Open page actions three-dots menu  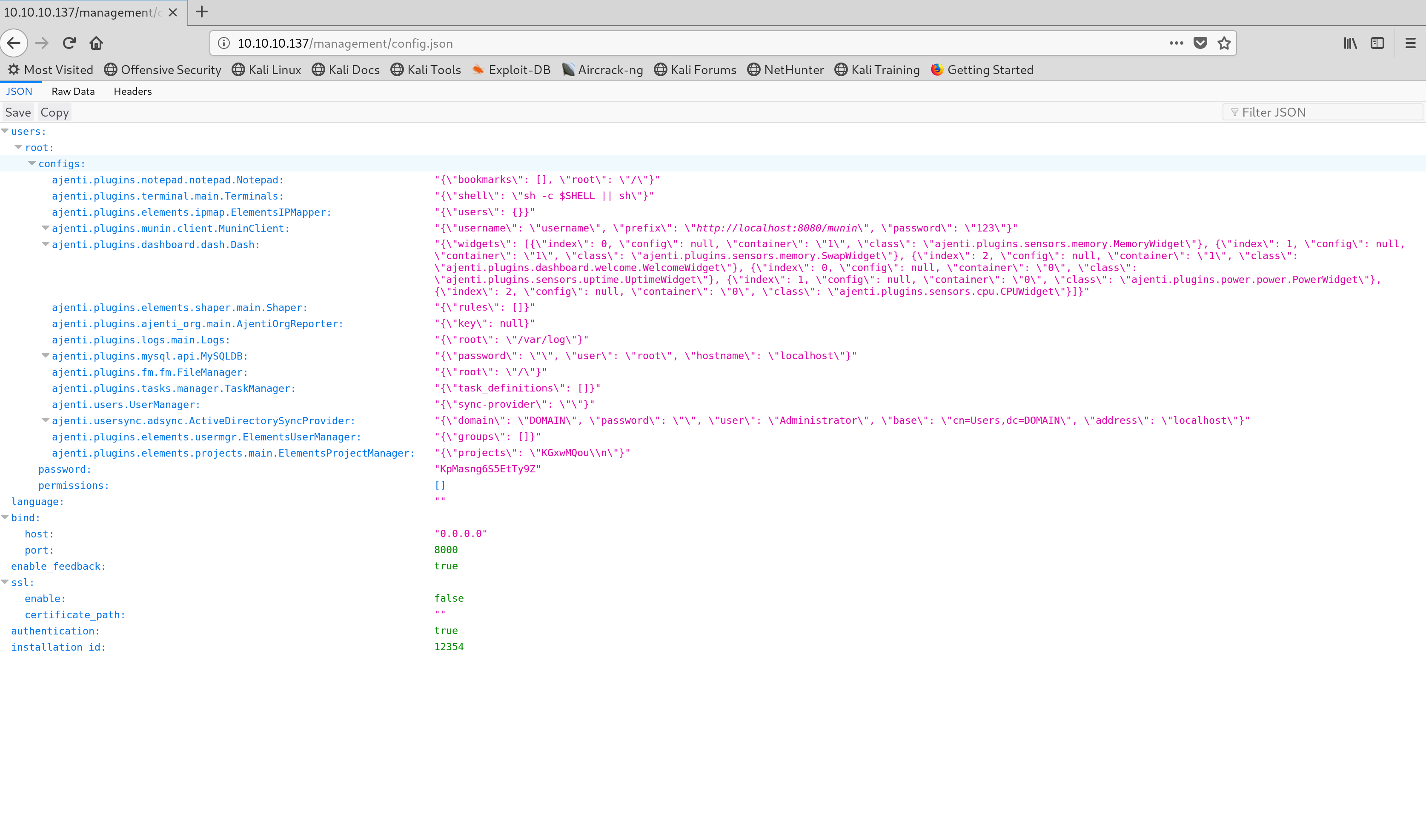point(1176,43)
